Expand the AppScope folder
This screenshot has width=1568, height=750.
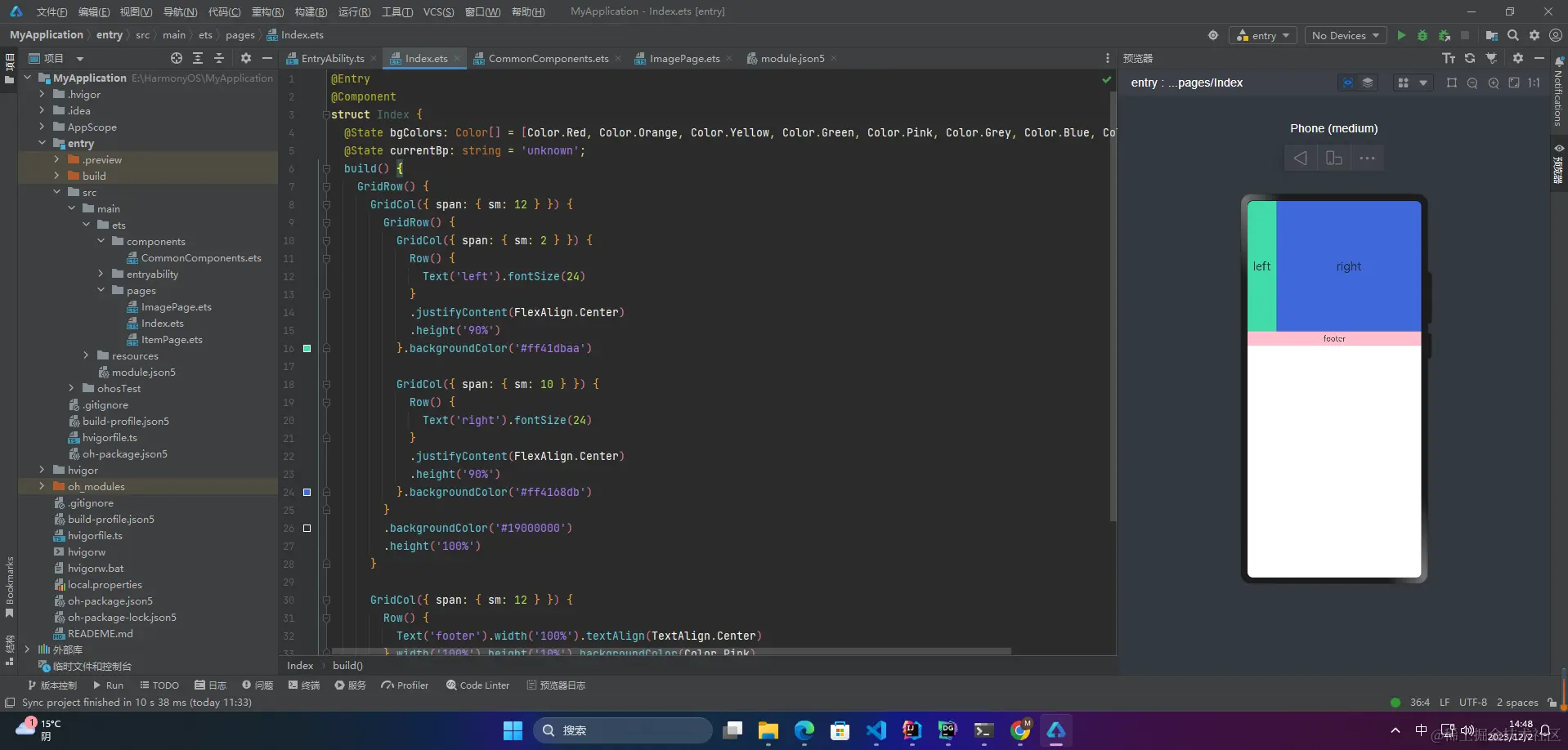[43, 127]
